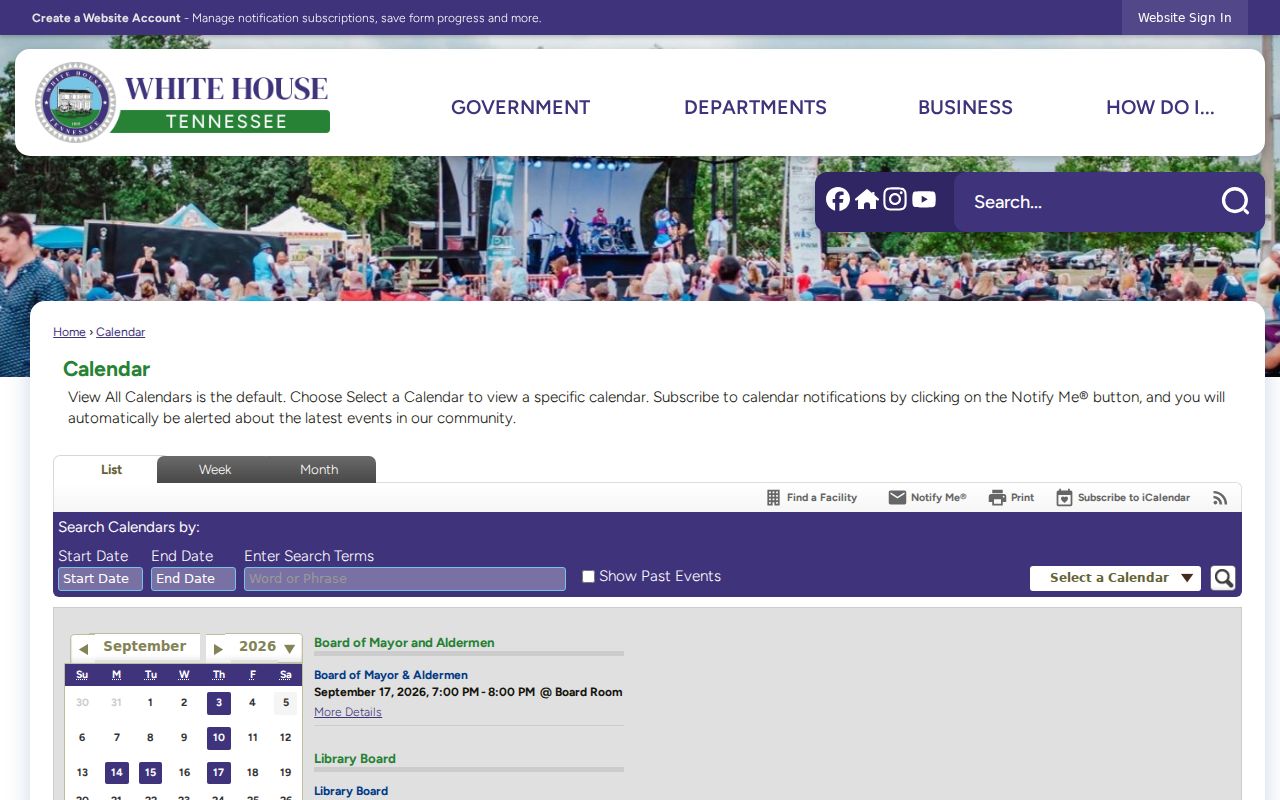Select September 10 in the mini calendar
The height and width of the screenshot is (800, 1280).
tap(219, 738)
